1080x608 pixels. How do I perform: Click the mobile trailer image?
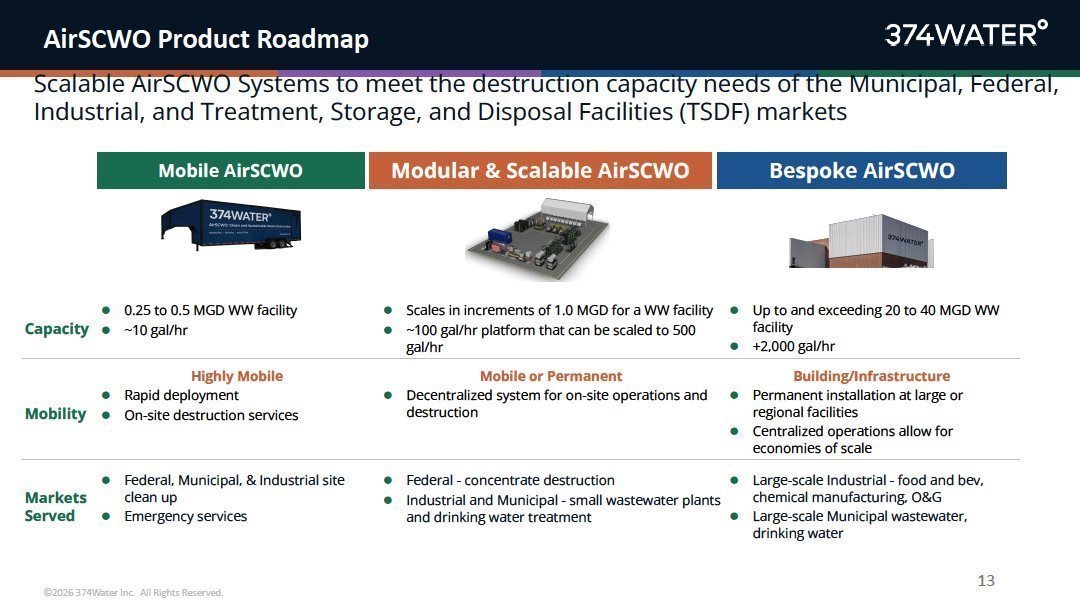tap(231, 224)
